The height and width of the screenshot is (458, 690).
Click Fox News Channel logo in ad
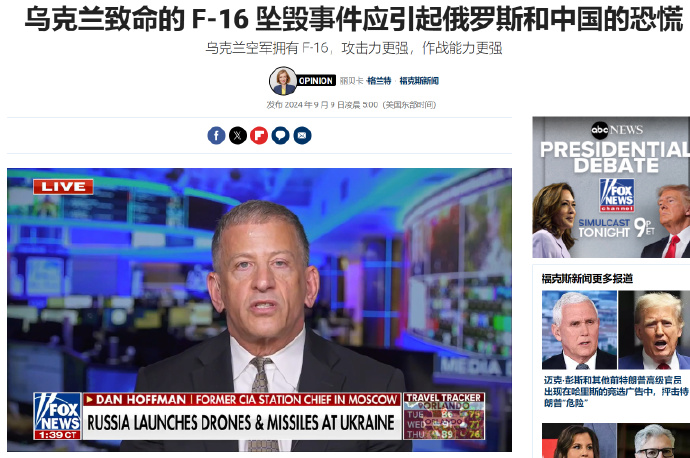pos(617,195)
